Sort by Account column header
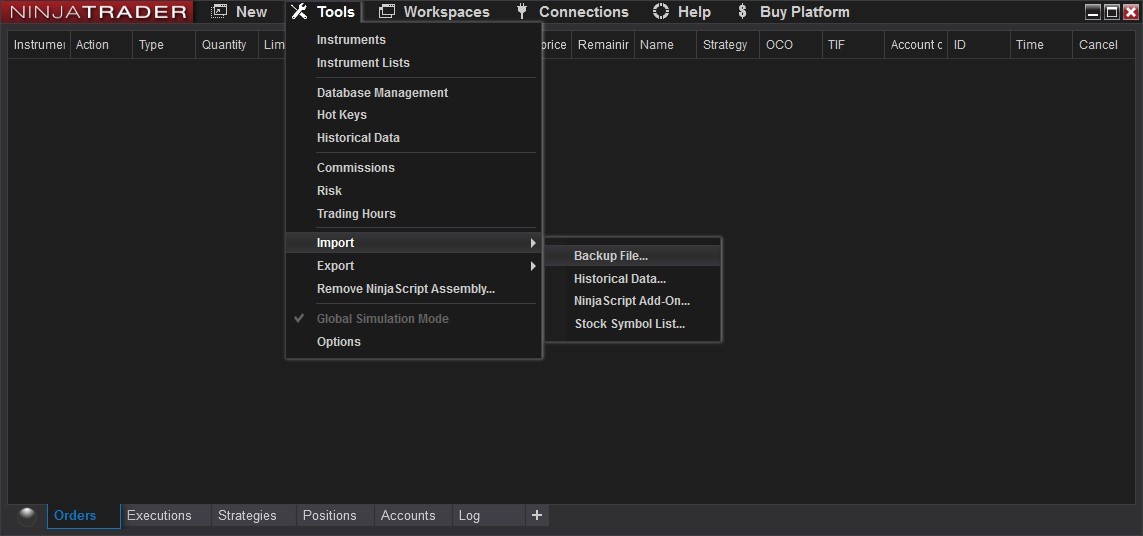Screen dimensions: 1143x536 916,44
